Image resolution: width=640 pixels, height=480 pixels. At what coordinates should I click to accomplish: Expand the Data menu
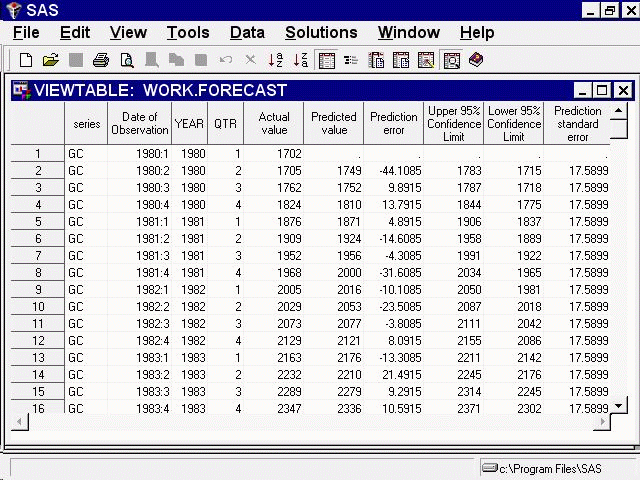247,33
